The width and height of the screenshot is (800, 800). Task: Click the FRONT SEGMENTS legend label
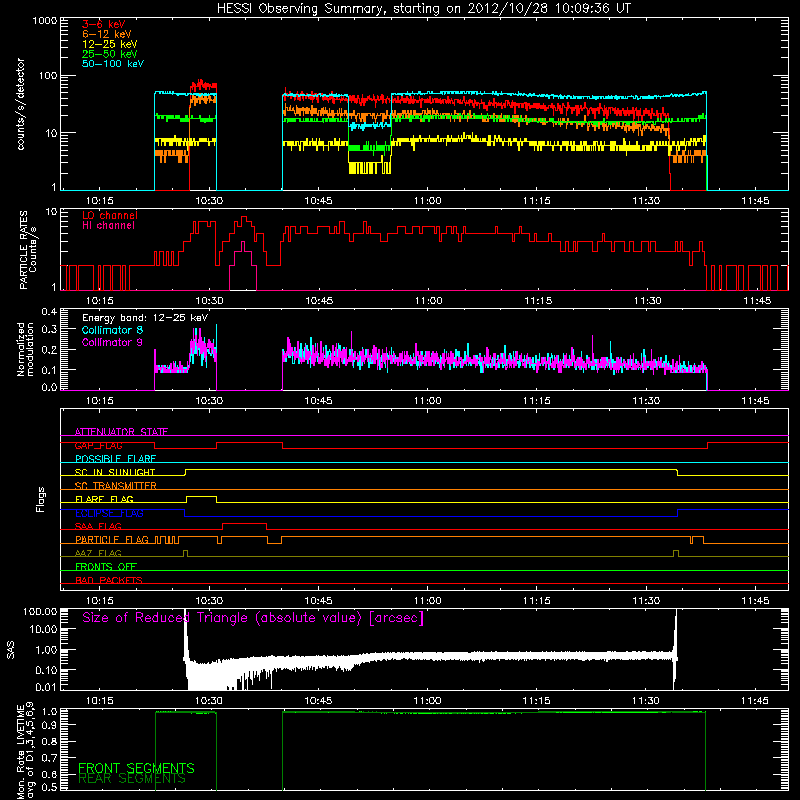point(136,768)
